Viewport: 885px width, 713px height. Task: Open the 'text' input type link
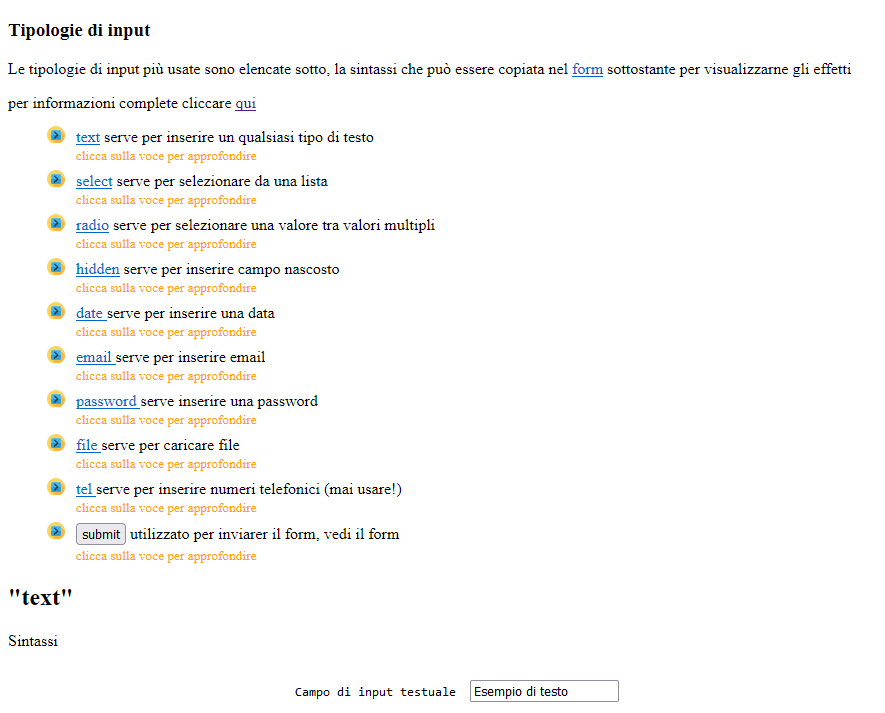88,138
